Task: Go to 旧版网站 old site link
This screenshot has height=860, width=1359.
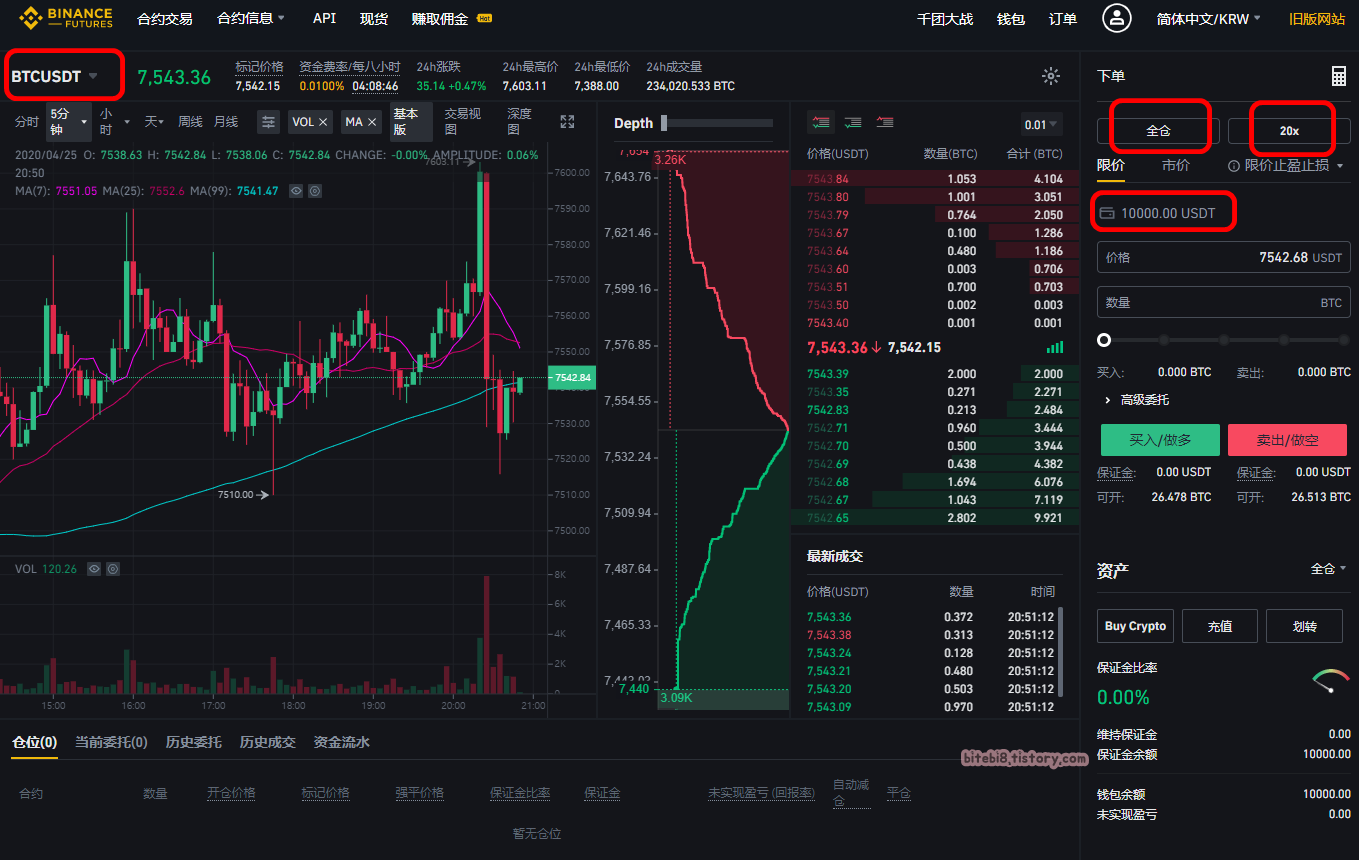Action: pyautogui.click(x=1317, y=19)
